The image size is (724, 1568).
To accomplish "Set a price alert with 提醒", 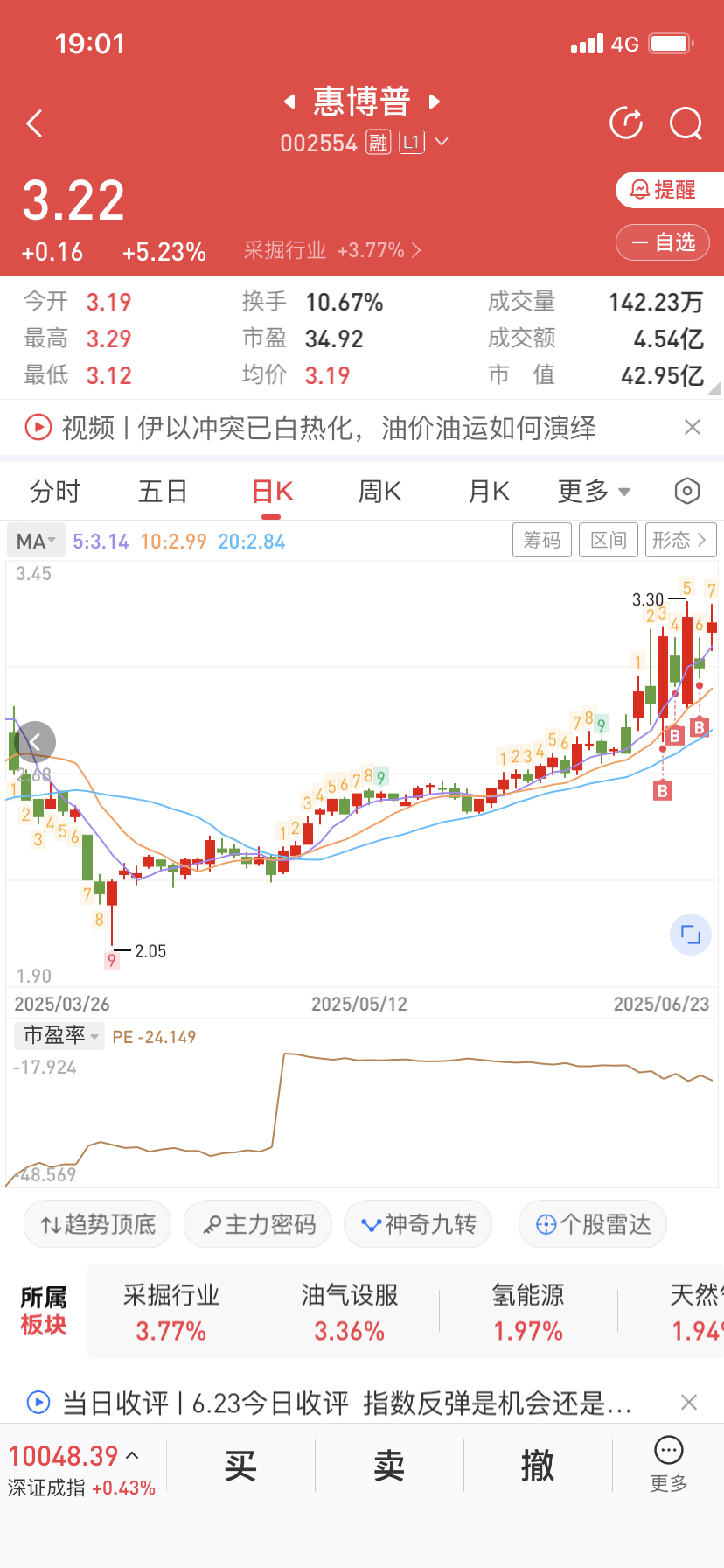I will click(670, 190).
